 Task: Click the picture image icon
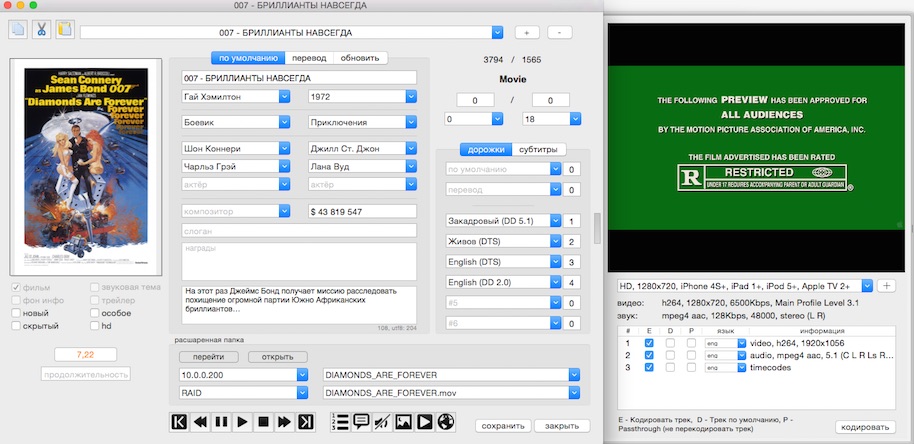(x=403, y=422)
